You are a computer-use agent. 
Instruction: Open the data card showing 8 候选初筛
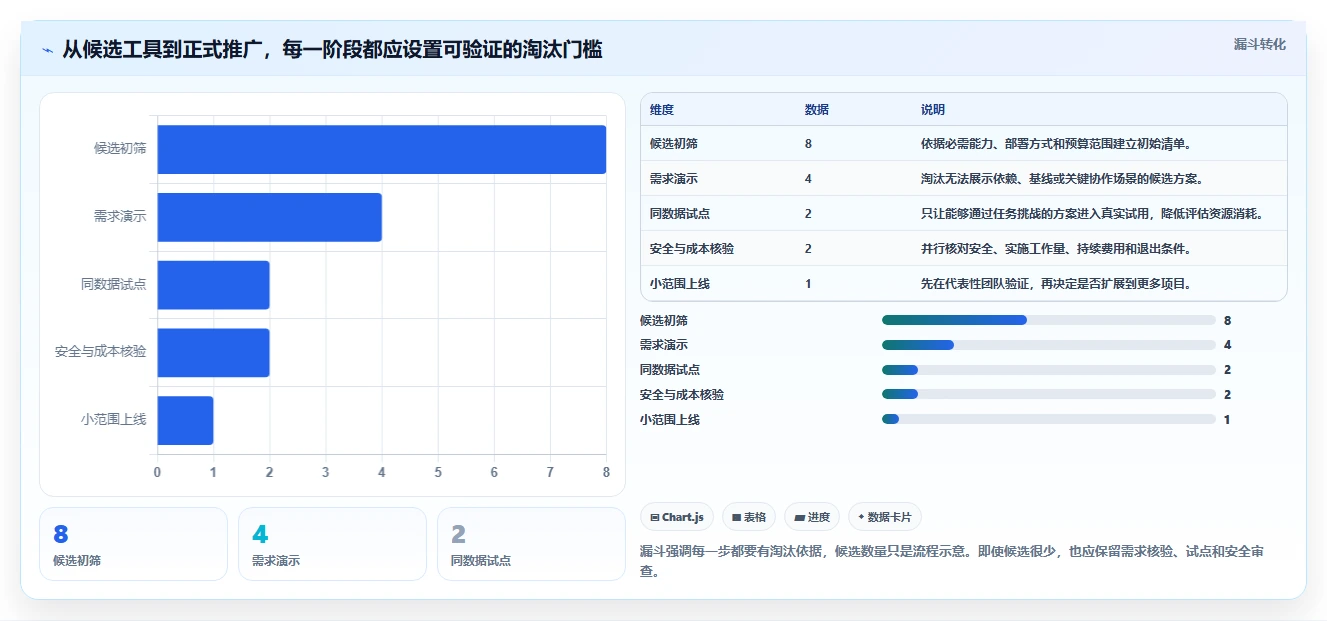click(133, 544)
